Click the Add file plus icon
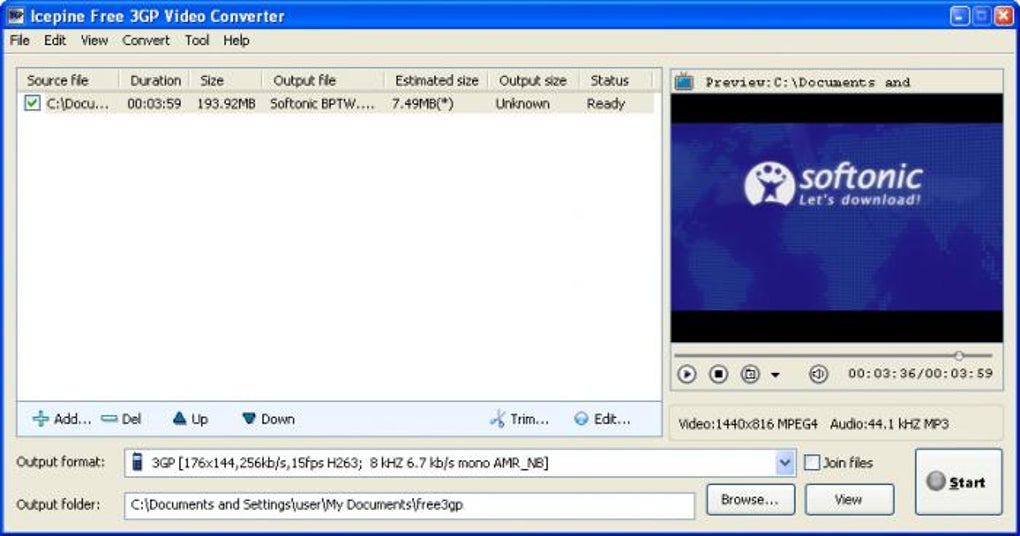This screenshot has width=1020, height=536. click(40, 419)
